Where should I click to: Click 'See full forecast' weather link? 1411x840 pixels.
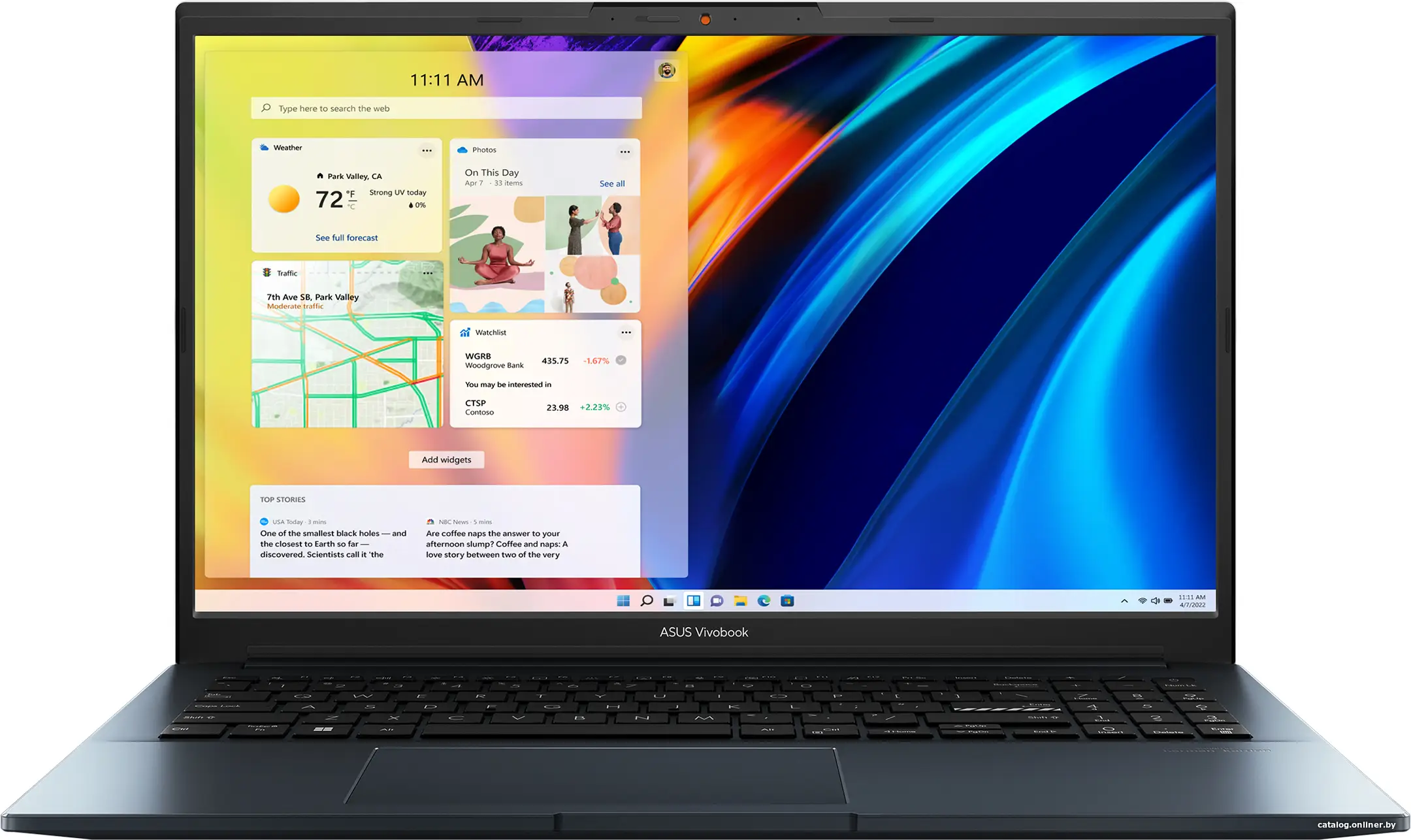tap(346, 237)
